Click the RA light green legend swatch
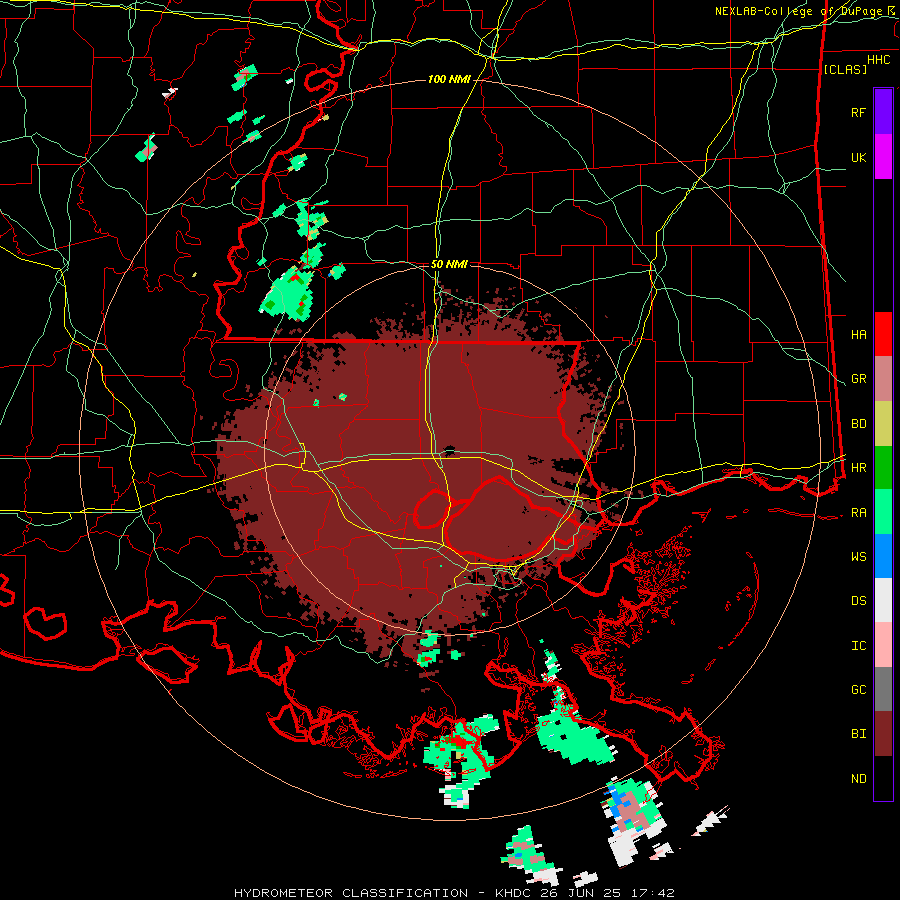 tap(883, 512)
